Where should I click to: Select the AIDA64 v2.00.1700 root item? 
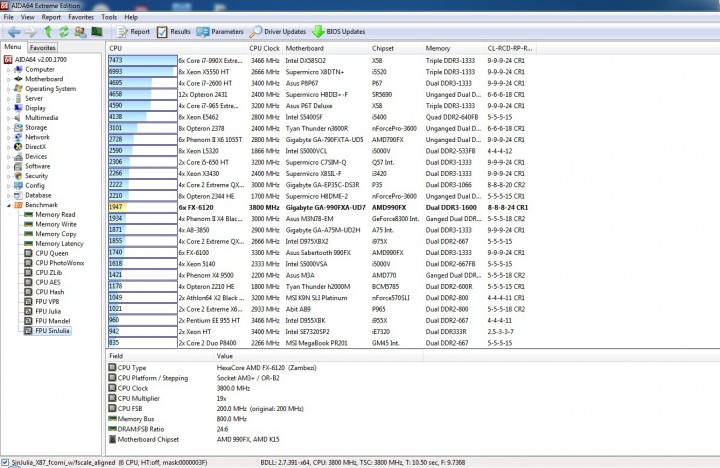pyautogui.click(x=36, y=60)
